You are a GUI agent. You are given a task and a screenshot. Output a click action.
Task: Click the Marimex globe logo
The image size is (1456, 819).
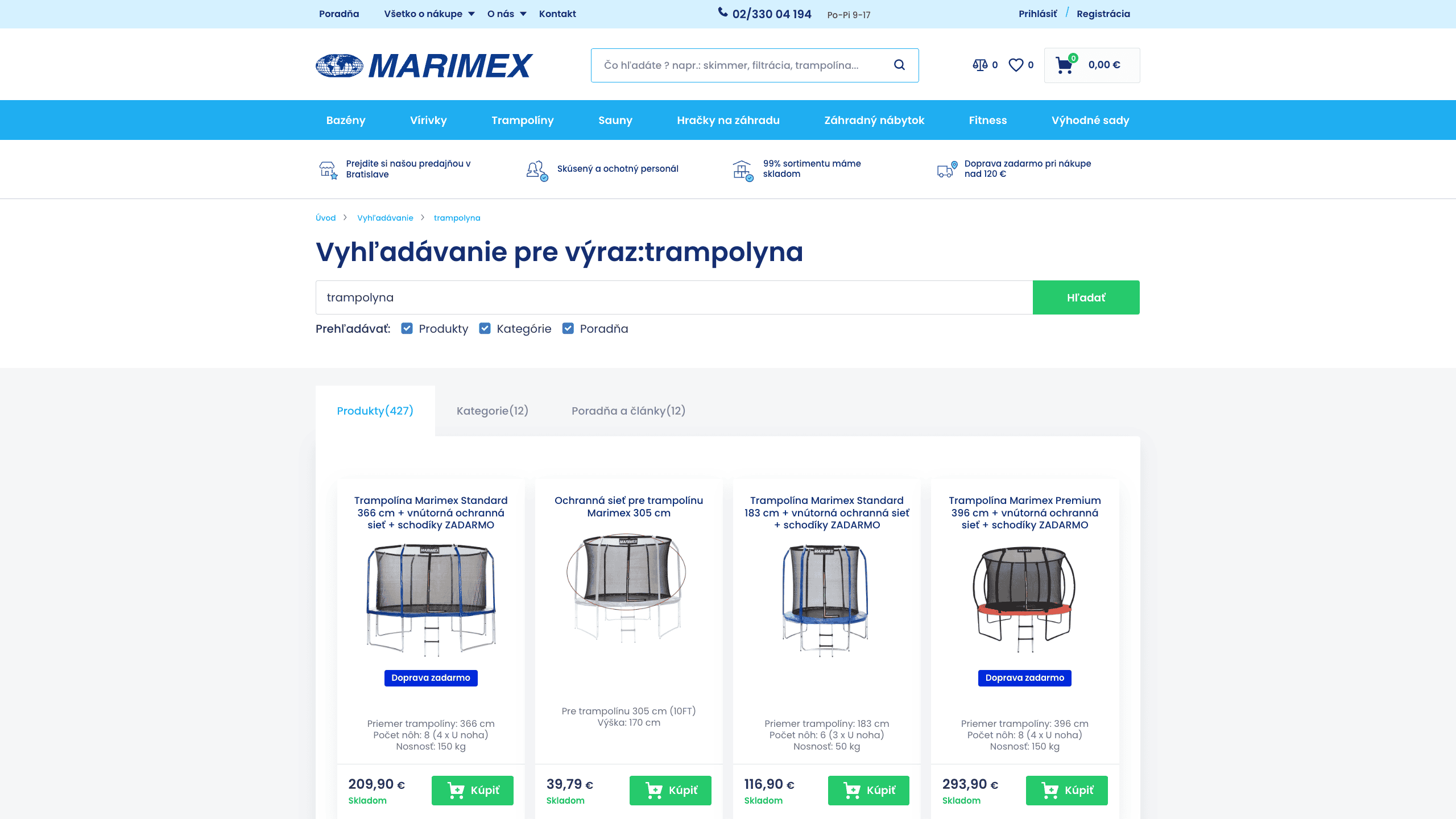click(x=340, y=65)
